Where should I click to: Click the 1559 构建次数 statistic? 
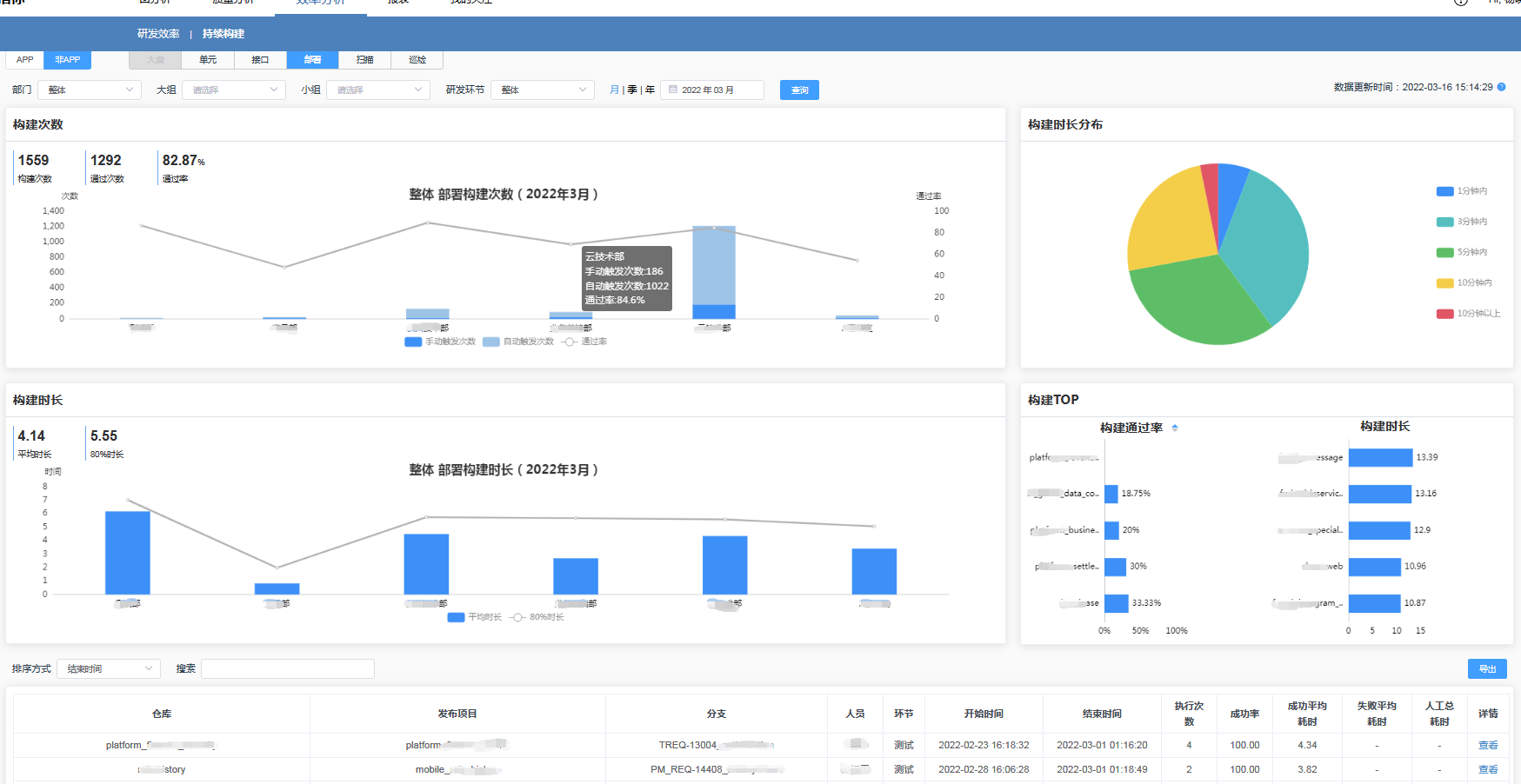coord(34,168)
